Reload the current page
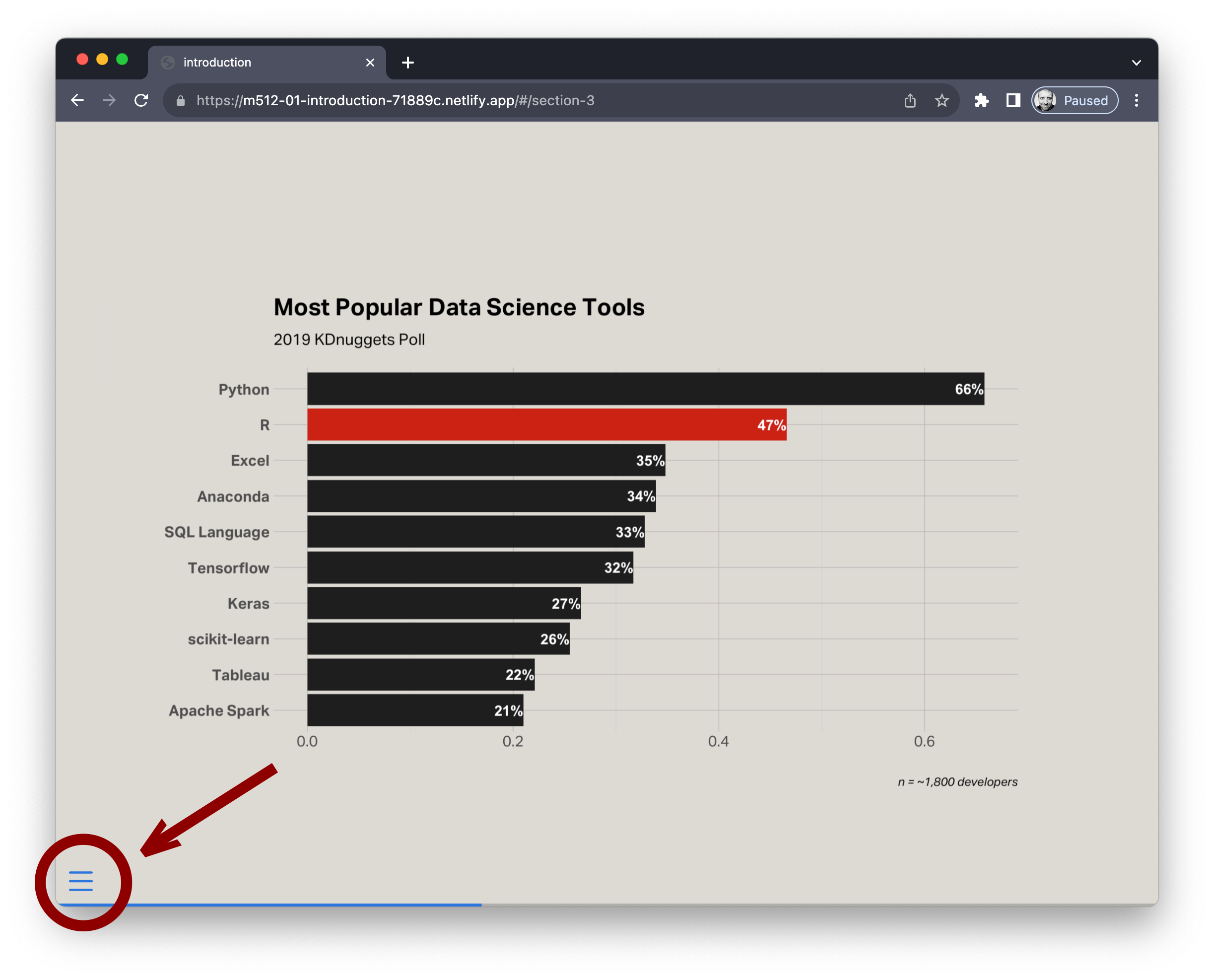This screenshot has height=980, width=1214. pyautogui.click(x=141, y=100)
